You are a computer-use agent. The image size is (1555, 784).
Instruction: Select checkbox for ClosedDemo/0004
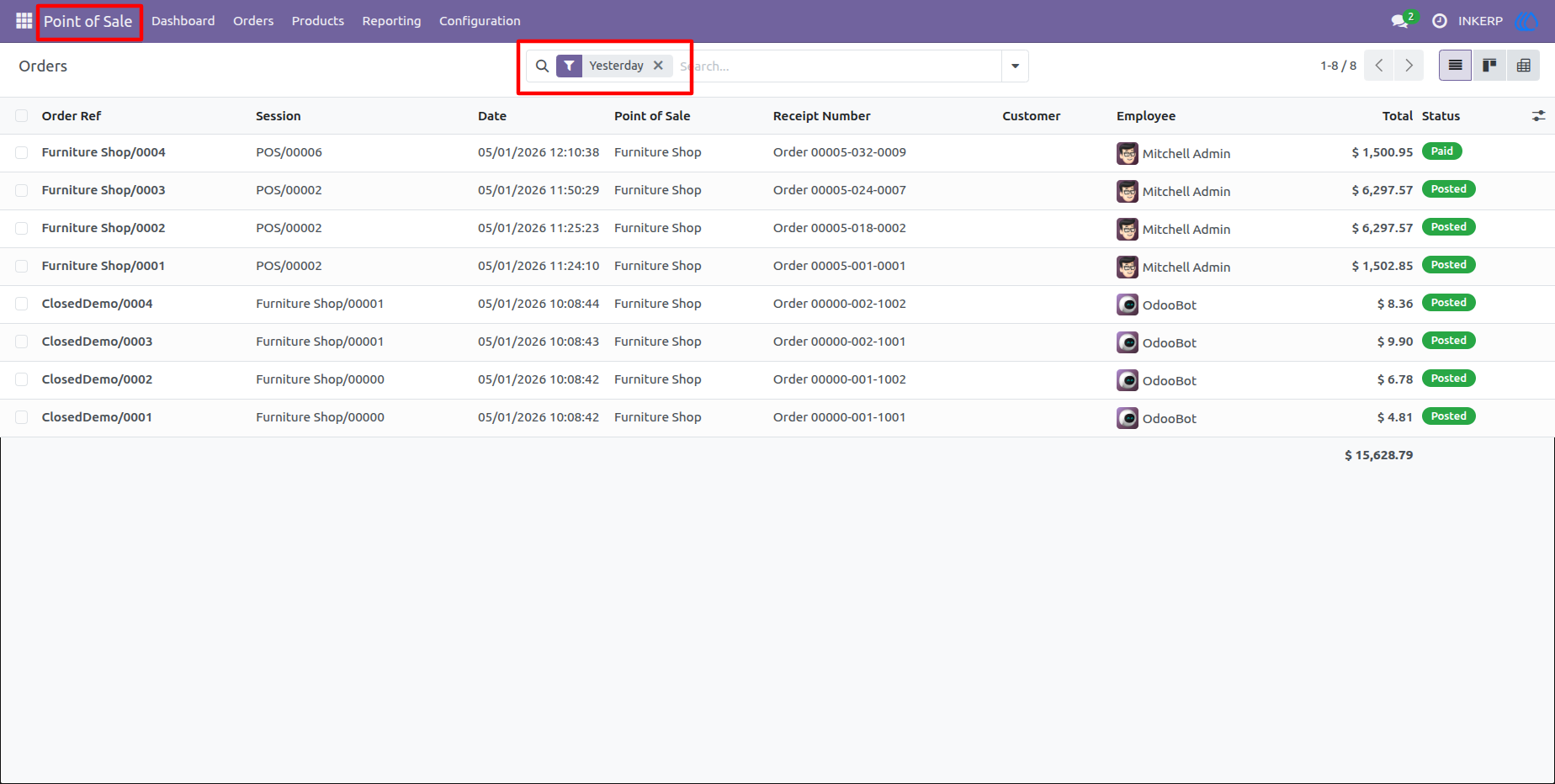coord(22,305)
